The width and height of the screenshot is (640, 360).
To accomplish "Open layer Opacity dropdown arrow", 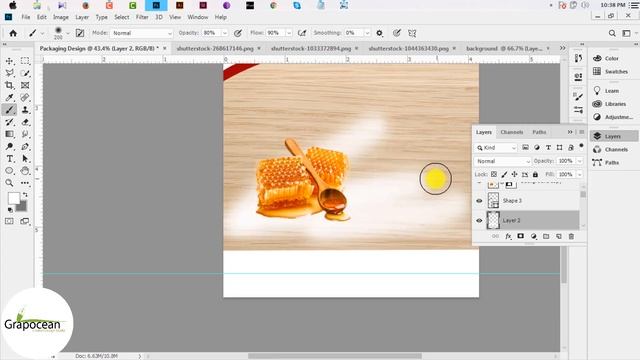I will click(580, 161).
